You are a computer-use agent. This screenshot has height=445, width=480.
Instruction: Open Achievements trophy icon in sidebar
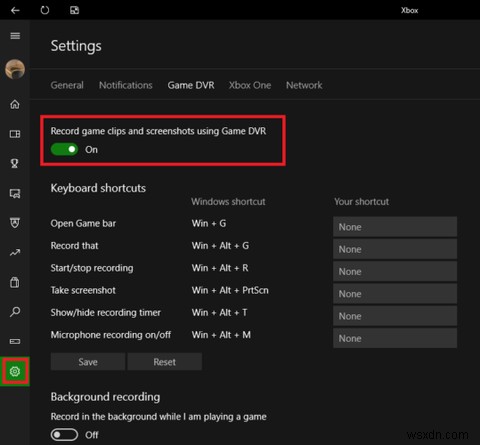click(15, 163)
